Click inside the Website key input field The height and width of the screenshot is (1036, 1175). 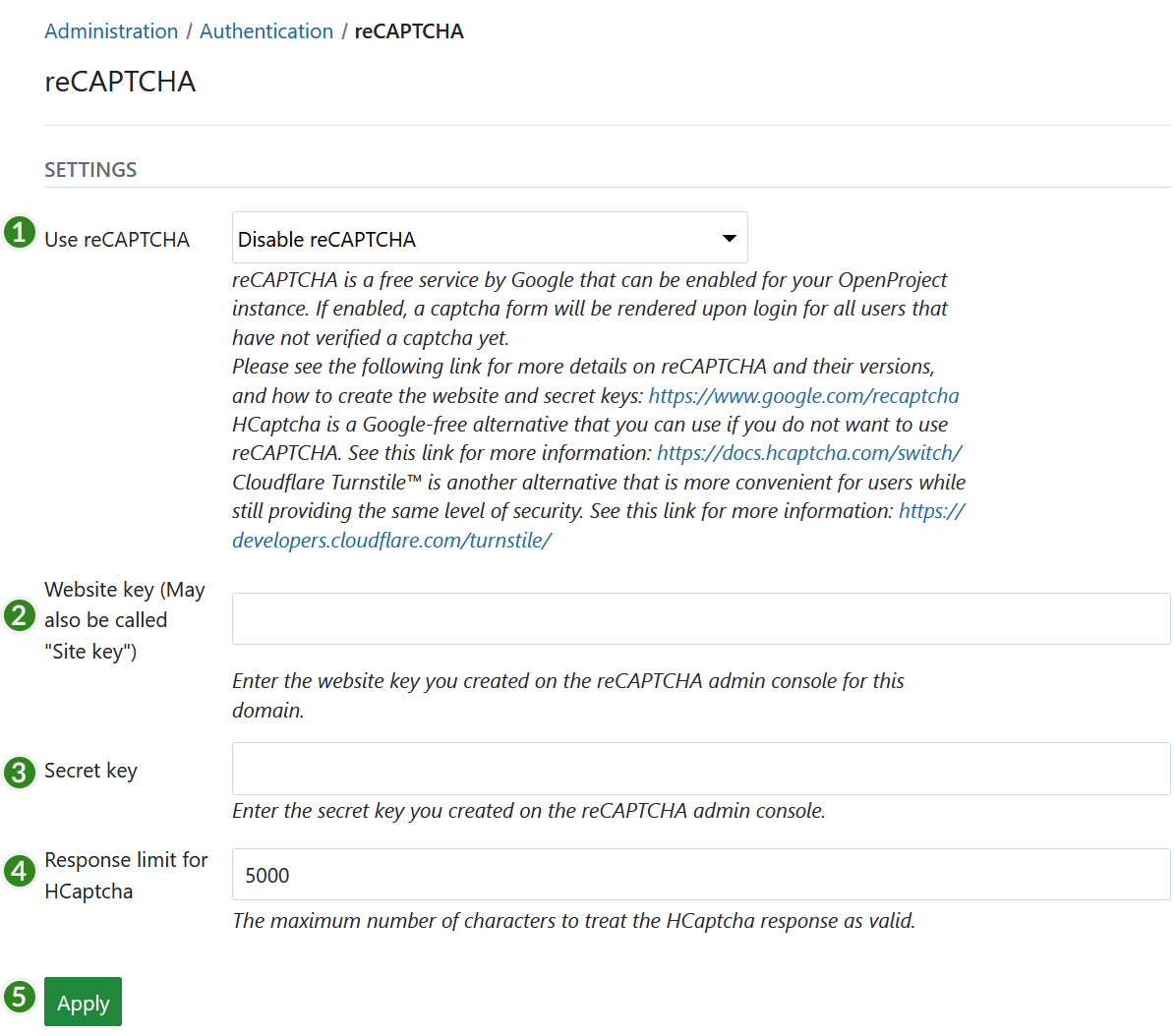pyautogui.click(x=700, y=618)
